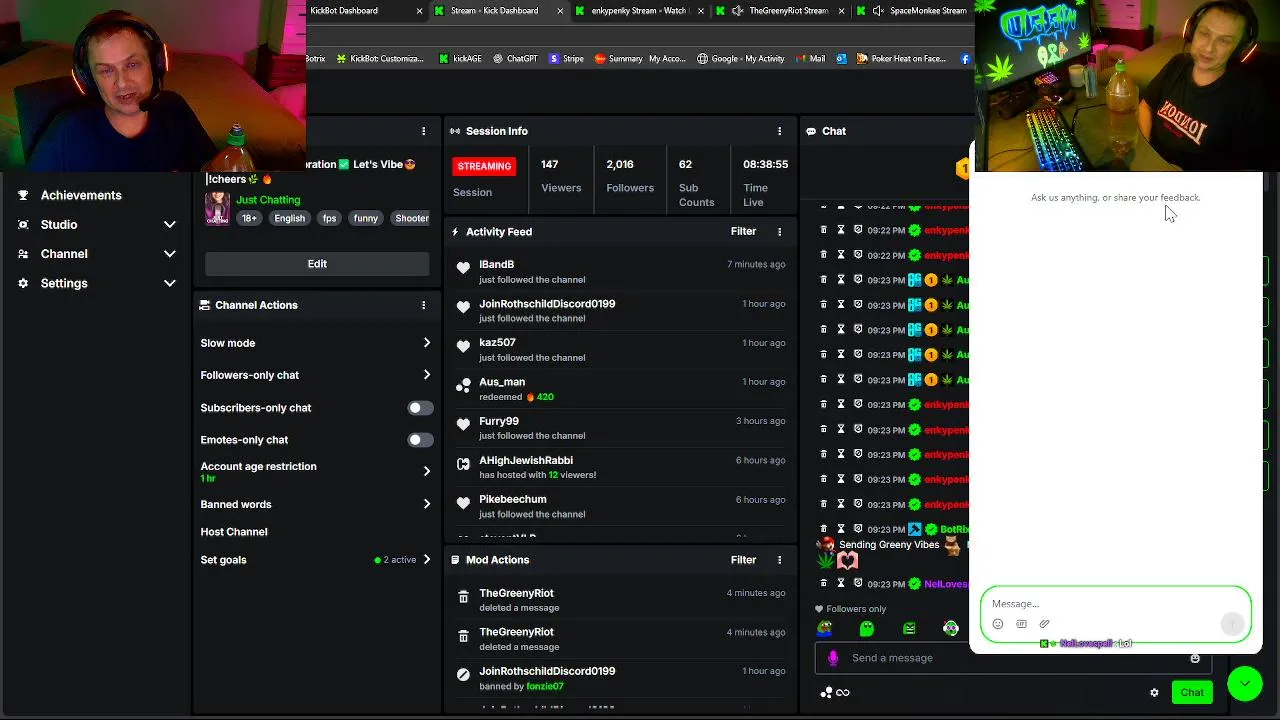Viewport: 1280px width, 720px height.
Task: Open the three-dot menu above the stream title
Action: point(423,131)
